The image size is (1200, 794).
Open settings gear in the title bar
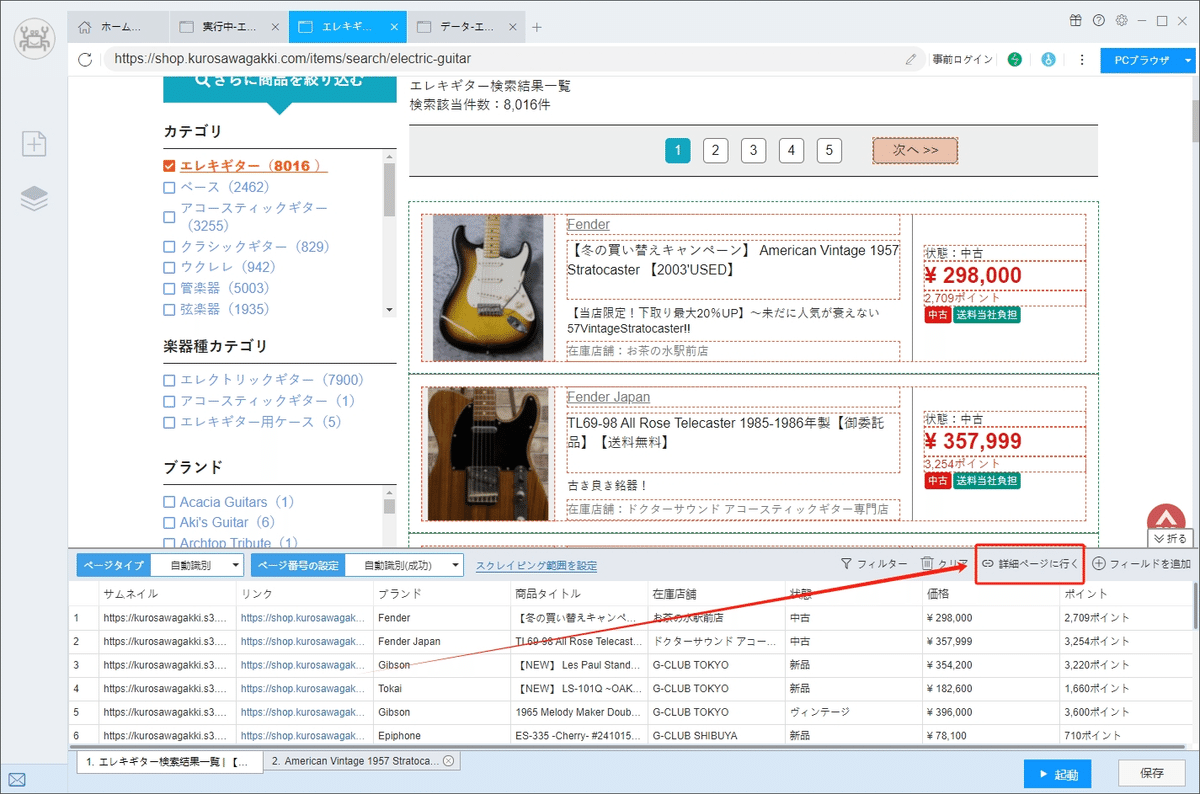tap(1122, 20)
